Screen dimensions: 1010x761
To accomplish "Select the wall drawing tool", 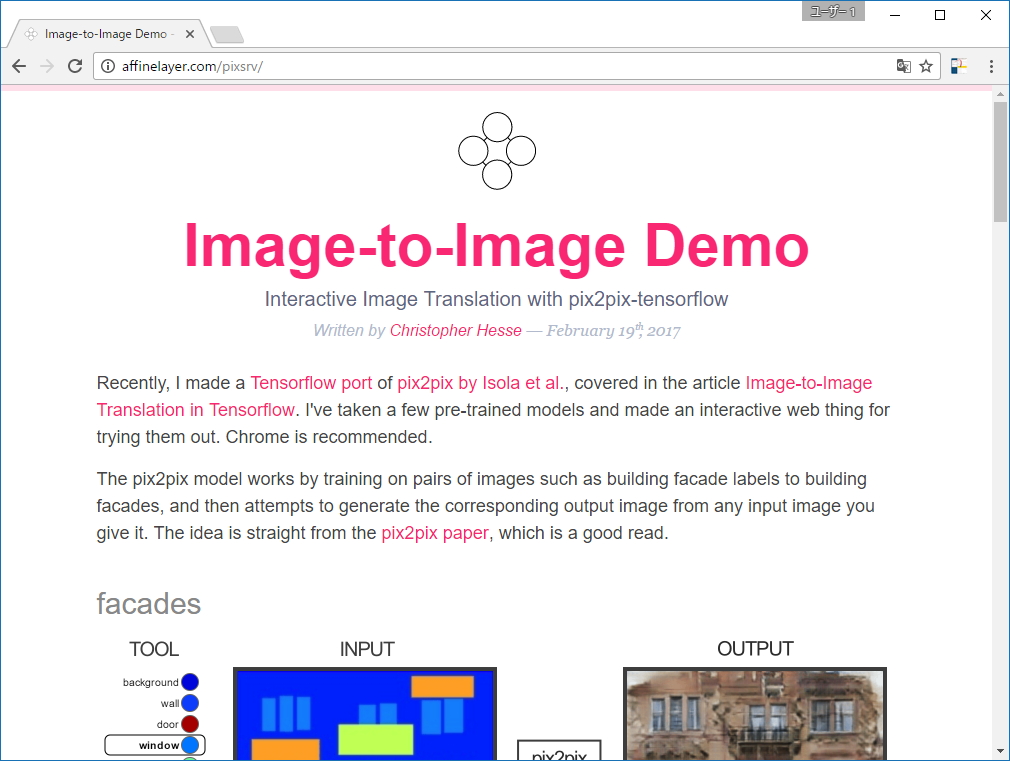I will [191, 703].
